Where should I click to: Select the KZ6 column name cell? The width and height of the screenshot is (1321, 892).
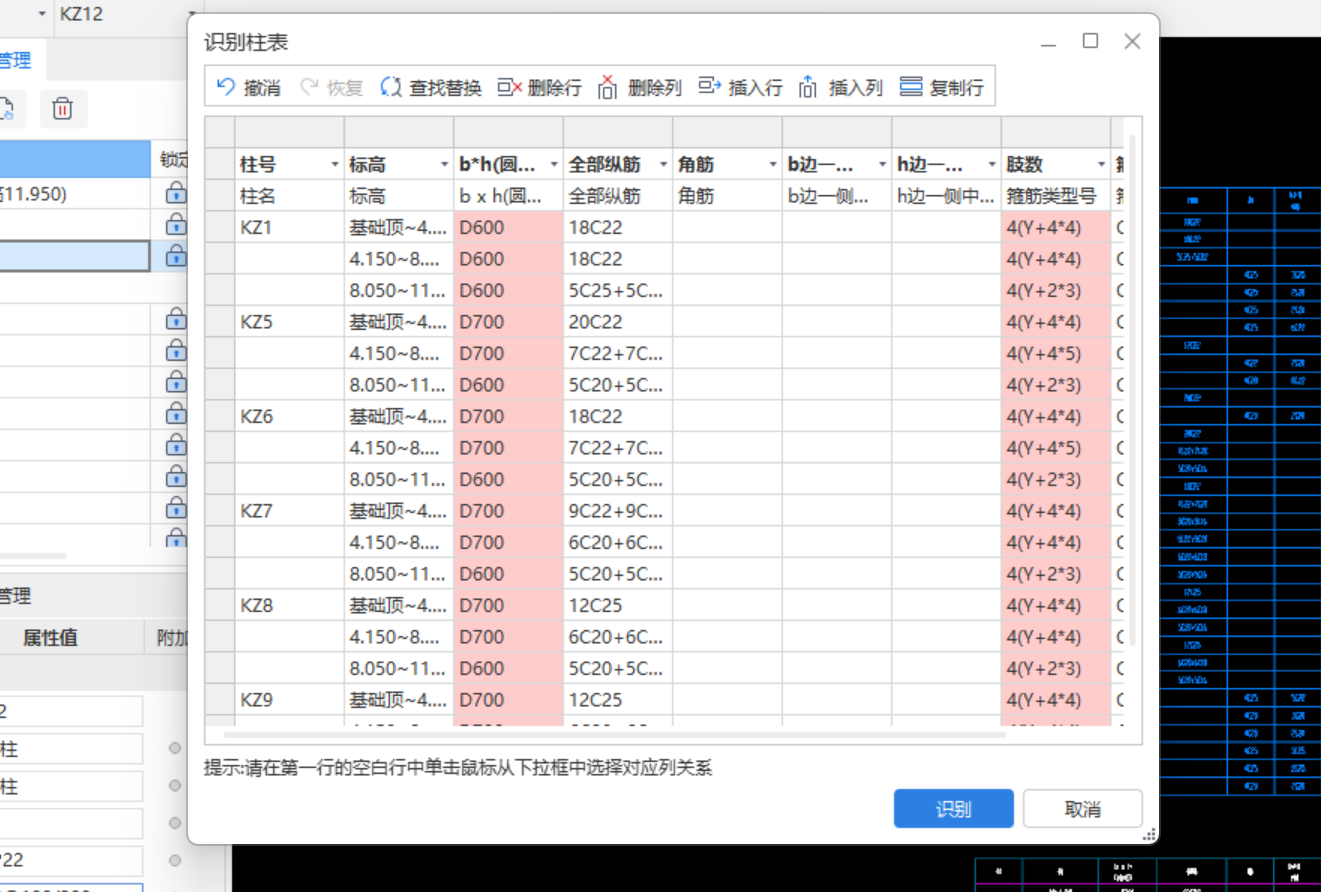tap(290, 416)
